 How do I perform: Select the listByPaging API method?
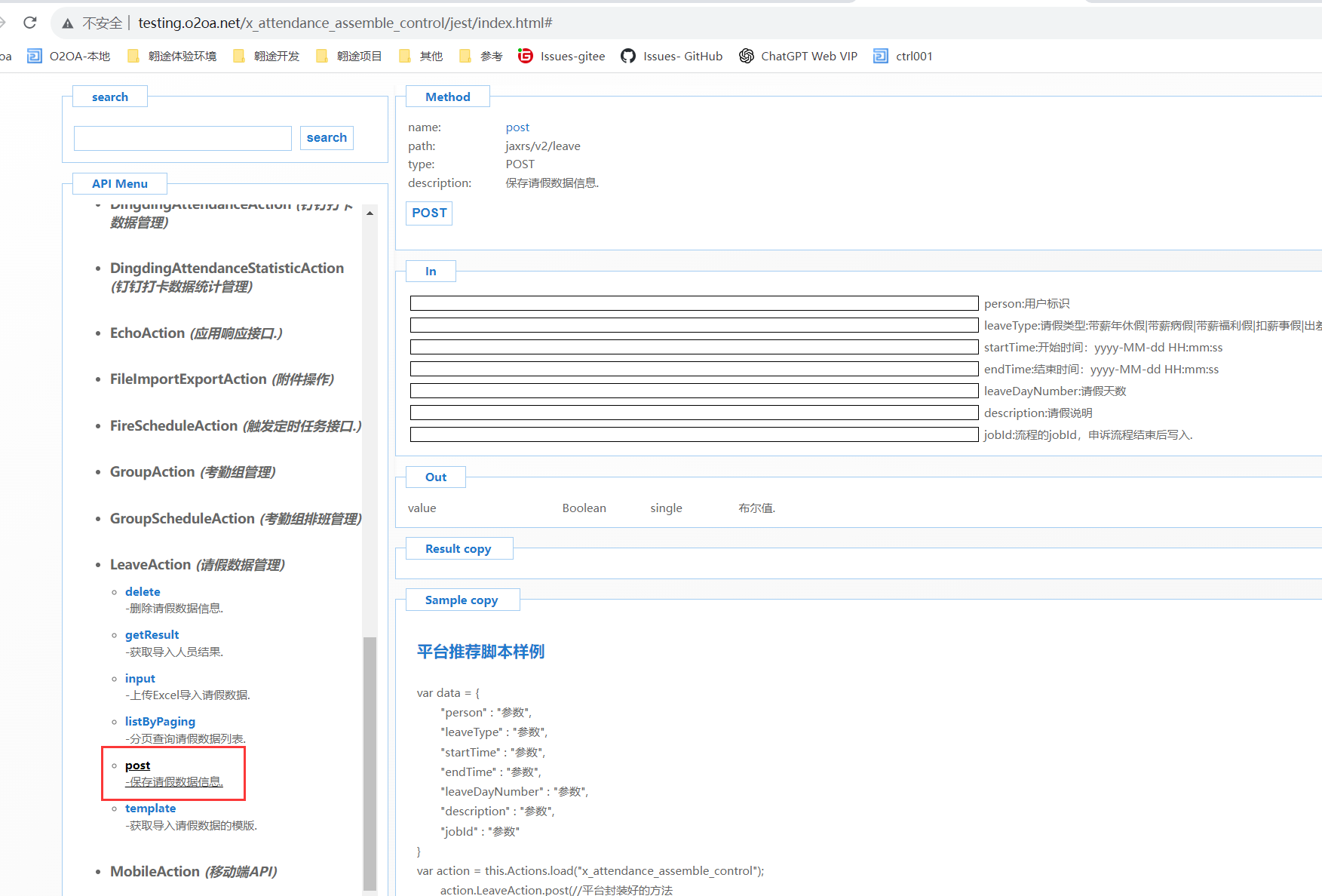(x=160, y=721)
